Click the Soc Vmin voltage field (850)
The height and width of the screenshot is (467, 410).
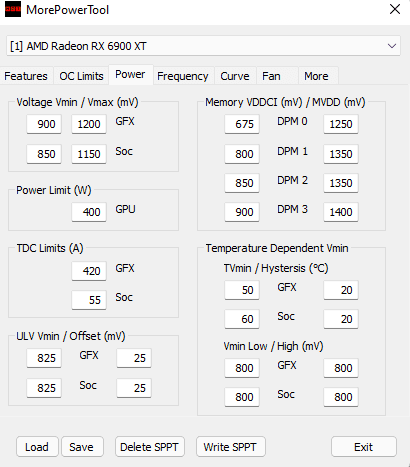(44, 154)
